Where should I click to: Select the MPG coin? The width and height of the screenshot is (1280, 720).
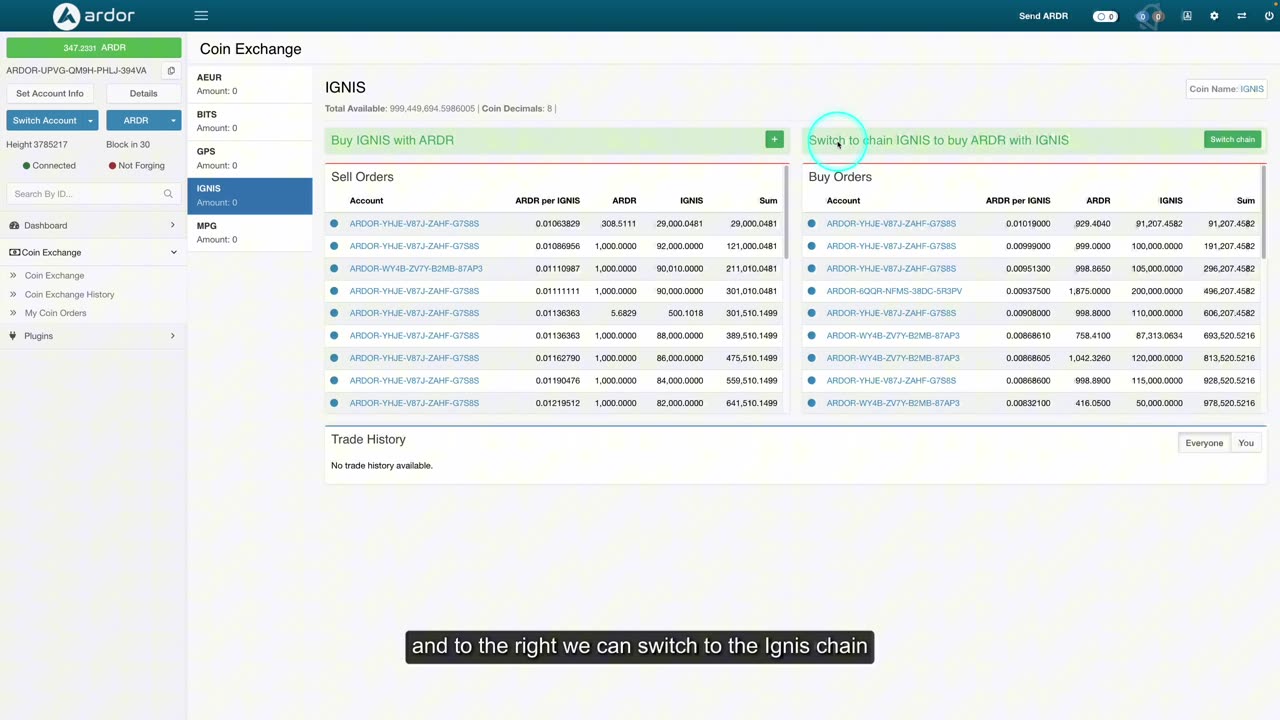coord(250,232)
